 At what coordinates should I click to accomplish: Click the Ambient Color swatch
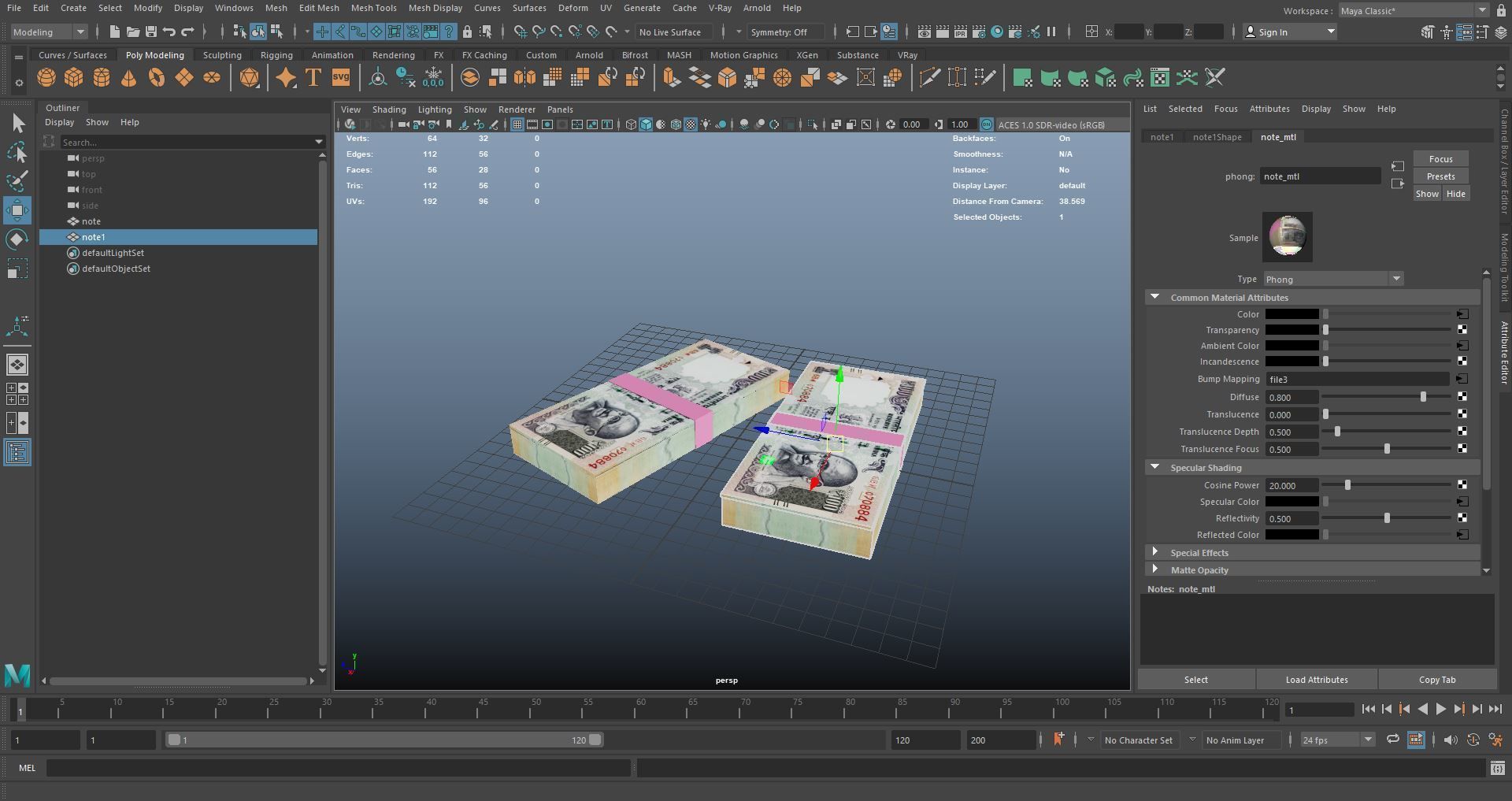[1291, 346]
